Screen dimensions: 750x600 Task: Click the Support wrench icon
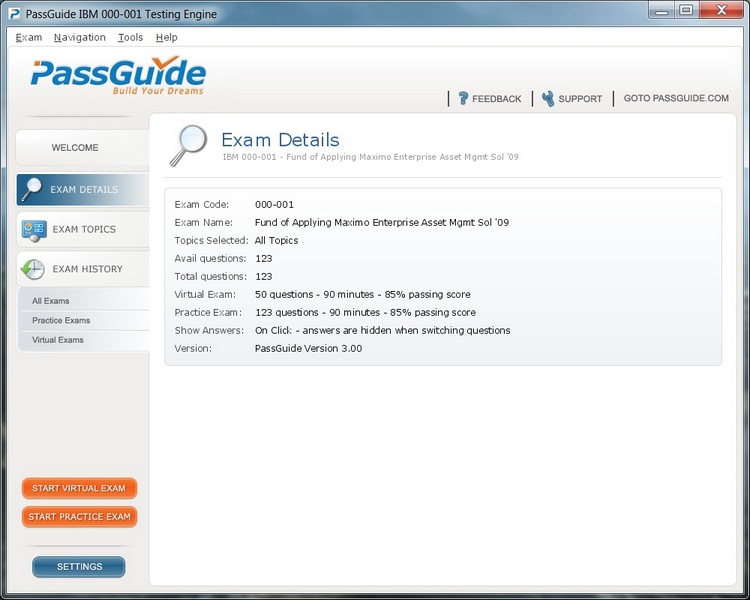pos(548,98)
